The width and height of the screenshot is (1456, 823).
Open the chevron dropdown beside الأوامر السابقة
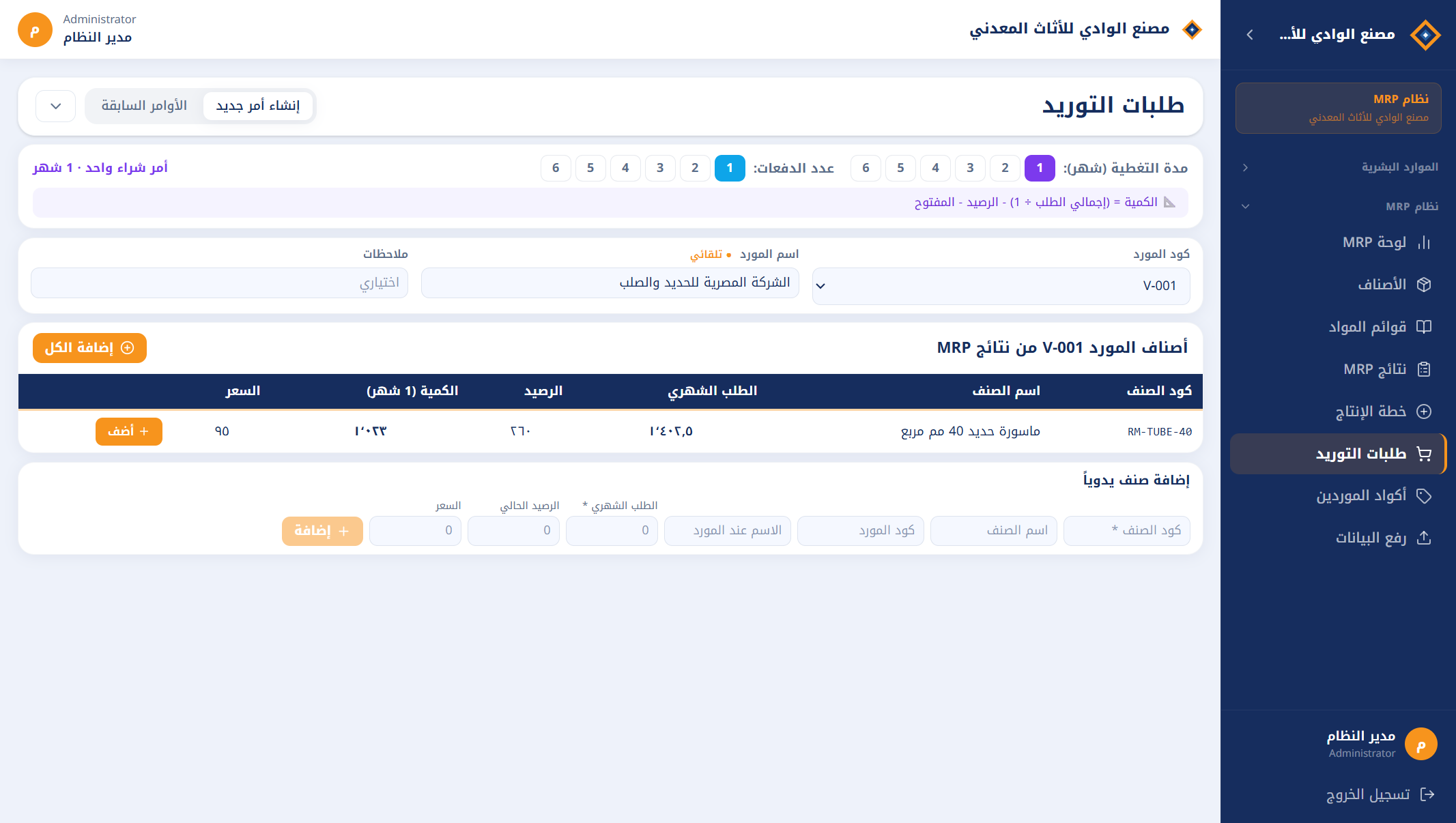point(56,106)
